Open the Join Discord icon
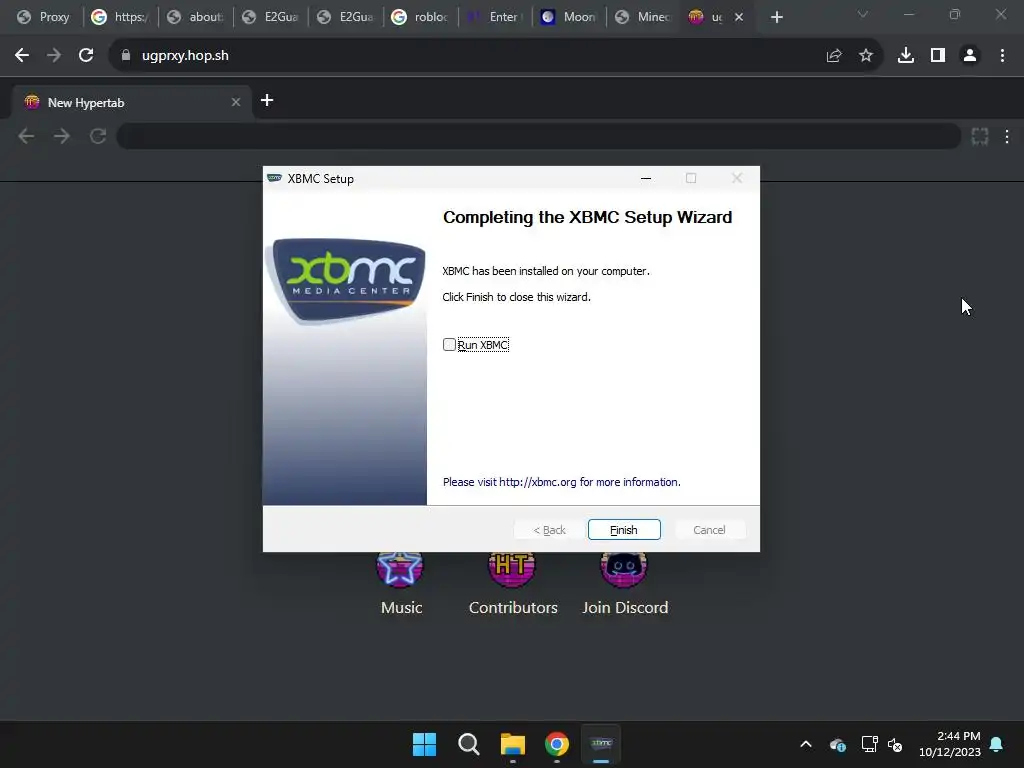Screen dimensions: 1024x768 click(624, 568)
